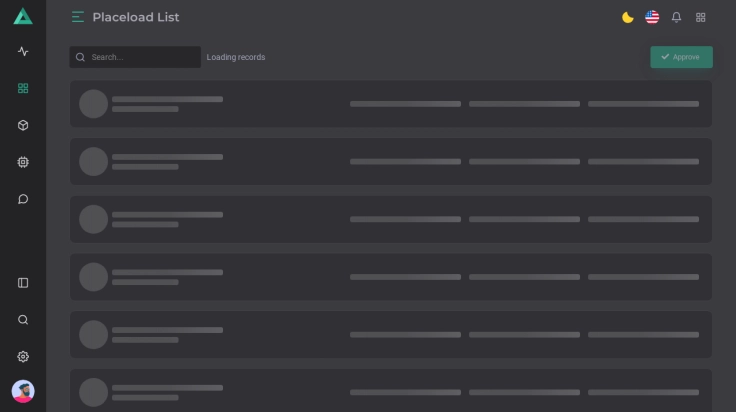
Task: Select the first loading placeholder row
Action: point(390,104)
